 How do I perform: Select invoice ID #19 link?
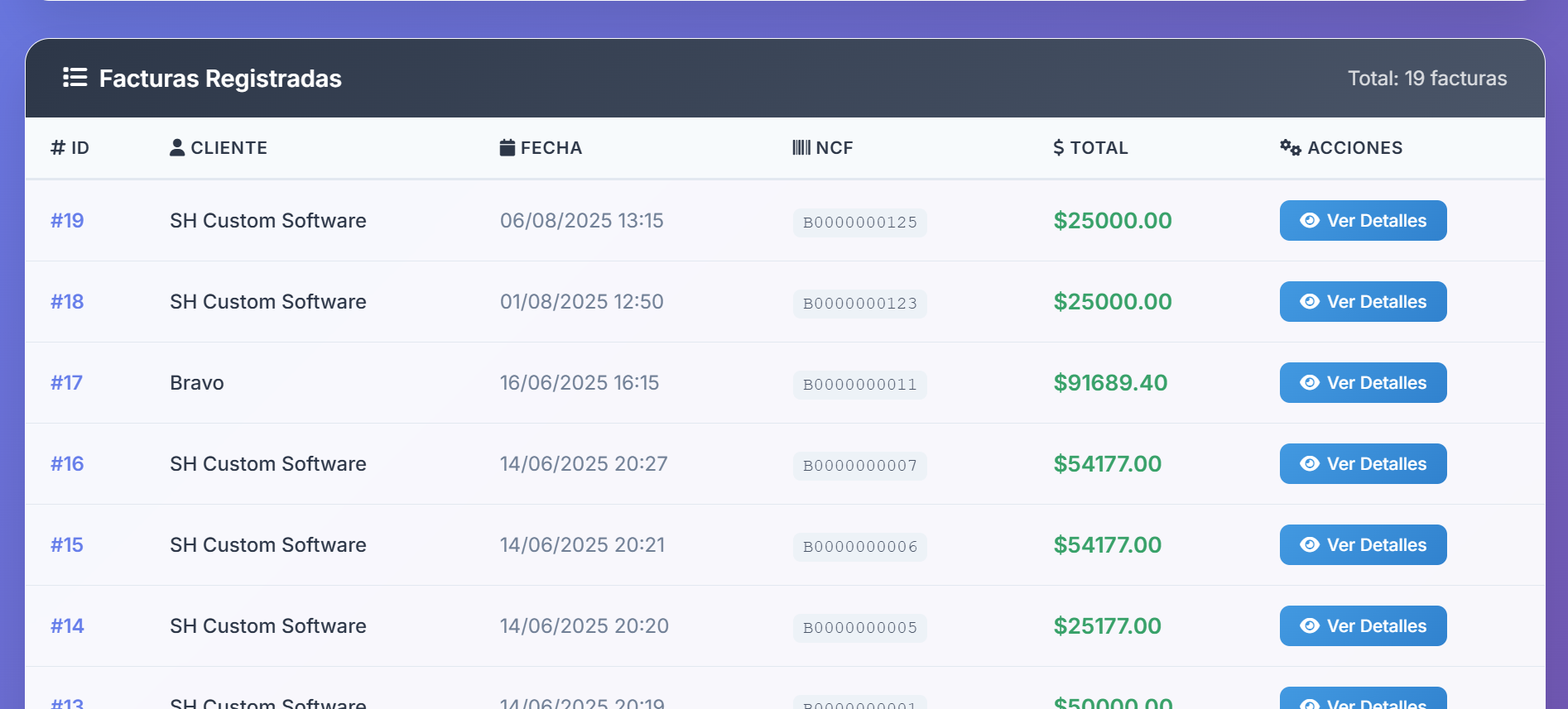click(67, 221)
